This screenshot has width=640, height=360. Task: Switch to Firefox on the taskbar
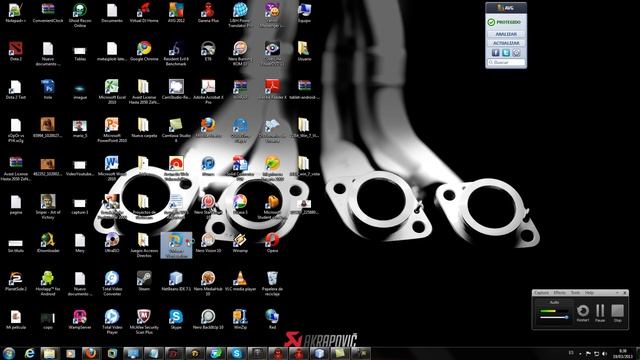(91, 353)
